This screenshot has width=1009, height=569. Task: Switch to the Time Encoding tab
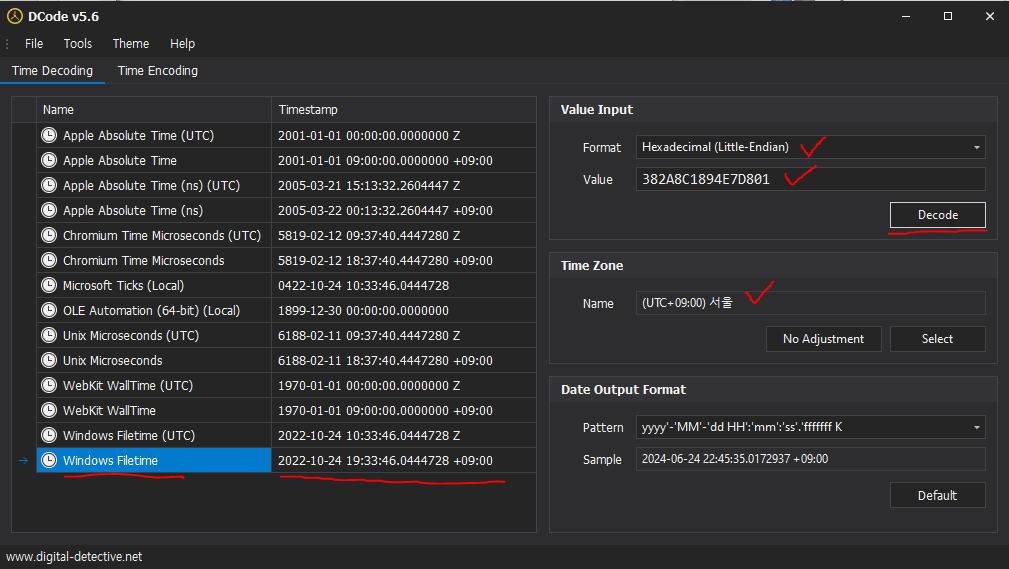[x=158, y=71]
